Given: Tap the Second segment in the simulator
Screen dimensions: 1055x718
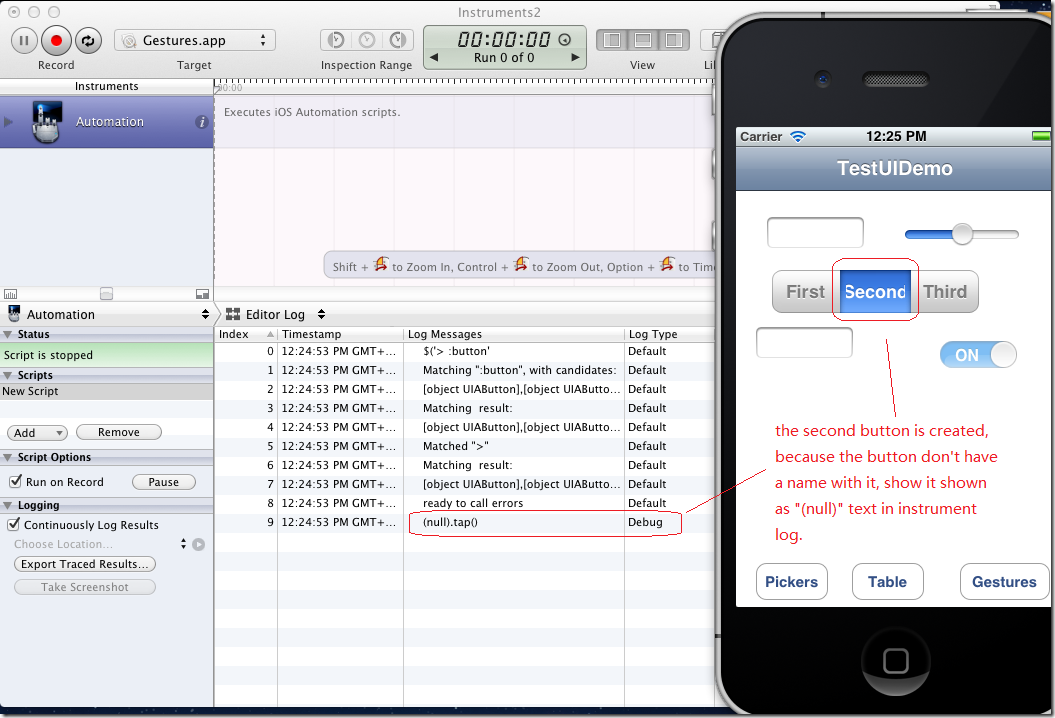Looking at the screenshot, I should (875, 291).
